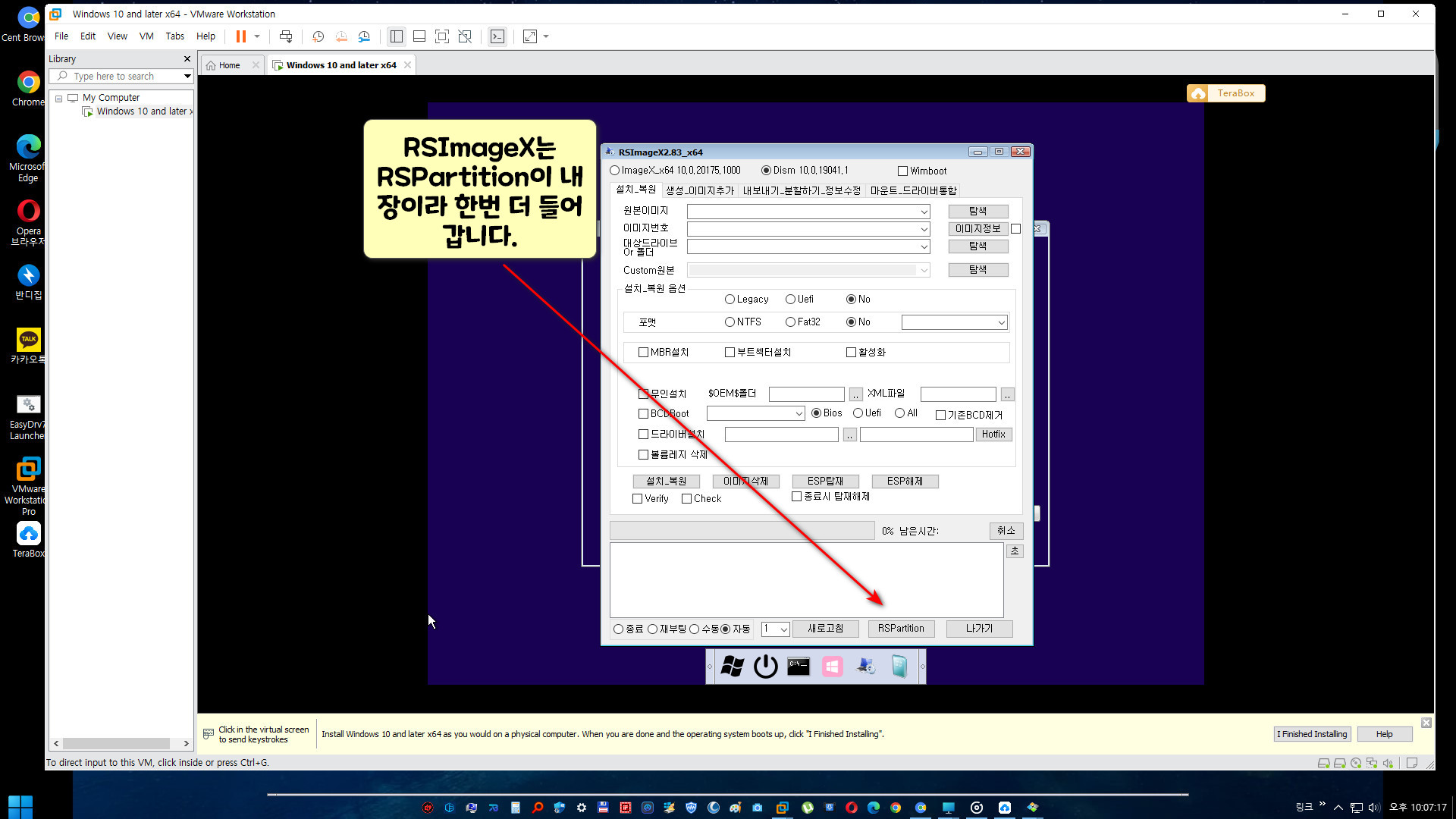The height and width of the screenshot is (819, 1456).
Task: Open the Chrome desktop shortcut
Action: pos(28,88)
